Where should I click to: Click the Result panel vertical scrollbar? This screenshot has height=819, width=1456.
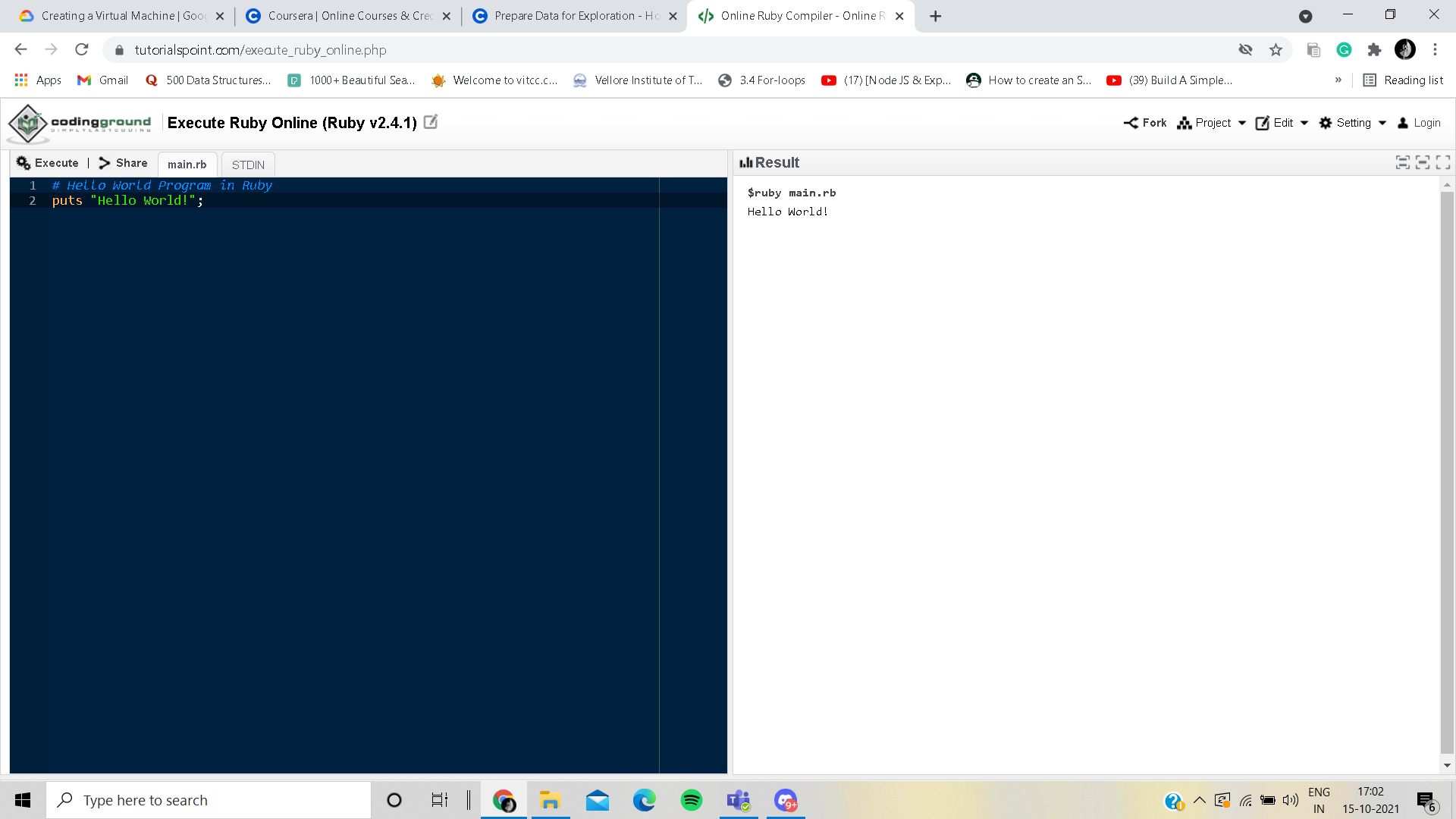pyautogui.click(x=1447, y=470)
